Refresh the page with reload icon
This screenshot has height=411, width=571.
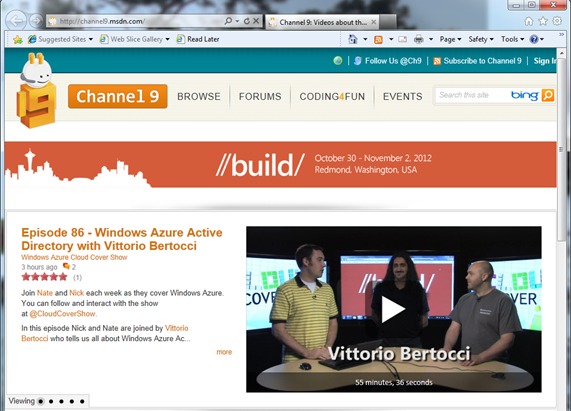point(247,21)
